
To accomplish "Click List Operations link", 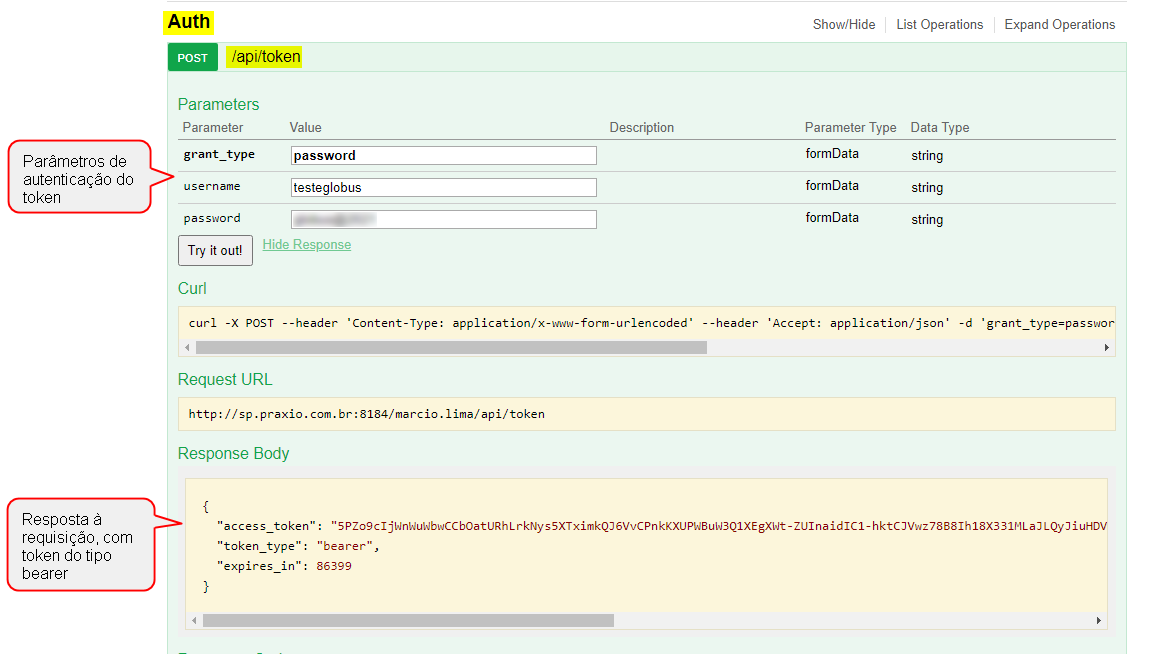I will 939,24.
